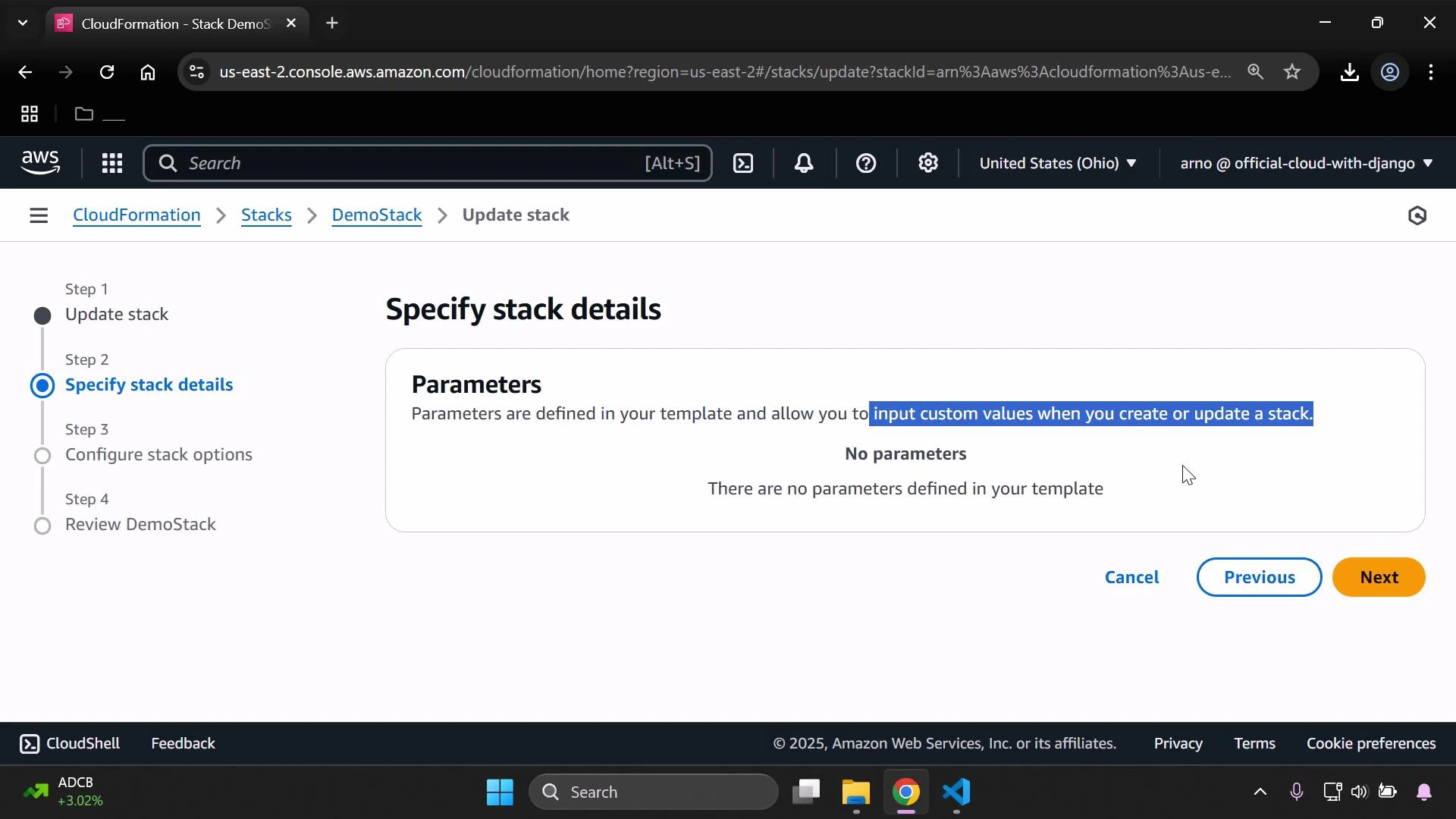1456x819 pixels.
Task: Open CloudShell terminal icon in top navigation bar
Action: pyautogui.click(x=743, y=162)
